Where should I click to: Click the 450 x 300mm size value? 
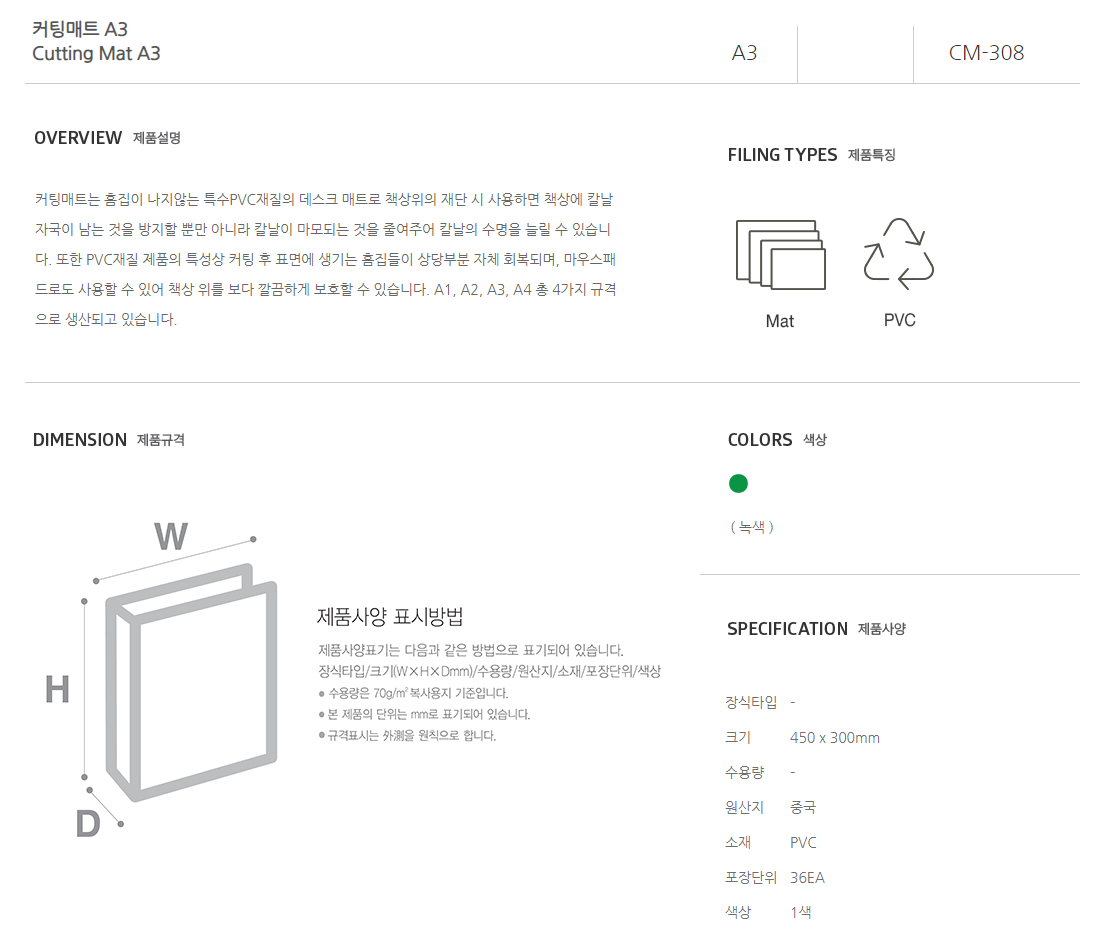pyautogui.click(x=835, y=737)
